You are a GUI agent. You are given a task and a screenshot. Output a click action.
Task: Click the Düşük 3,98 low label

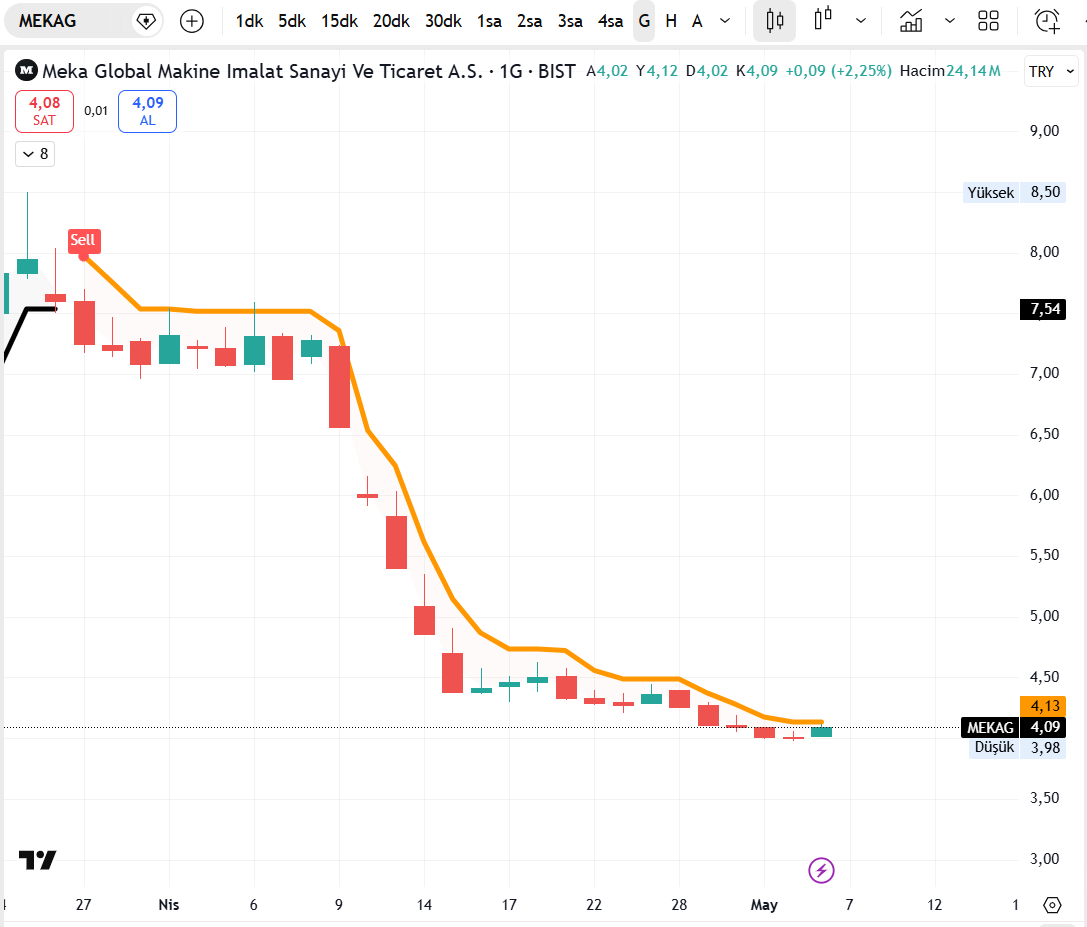click(x=1017, y=748)
